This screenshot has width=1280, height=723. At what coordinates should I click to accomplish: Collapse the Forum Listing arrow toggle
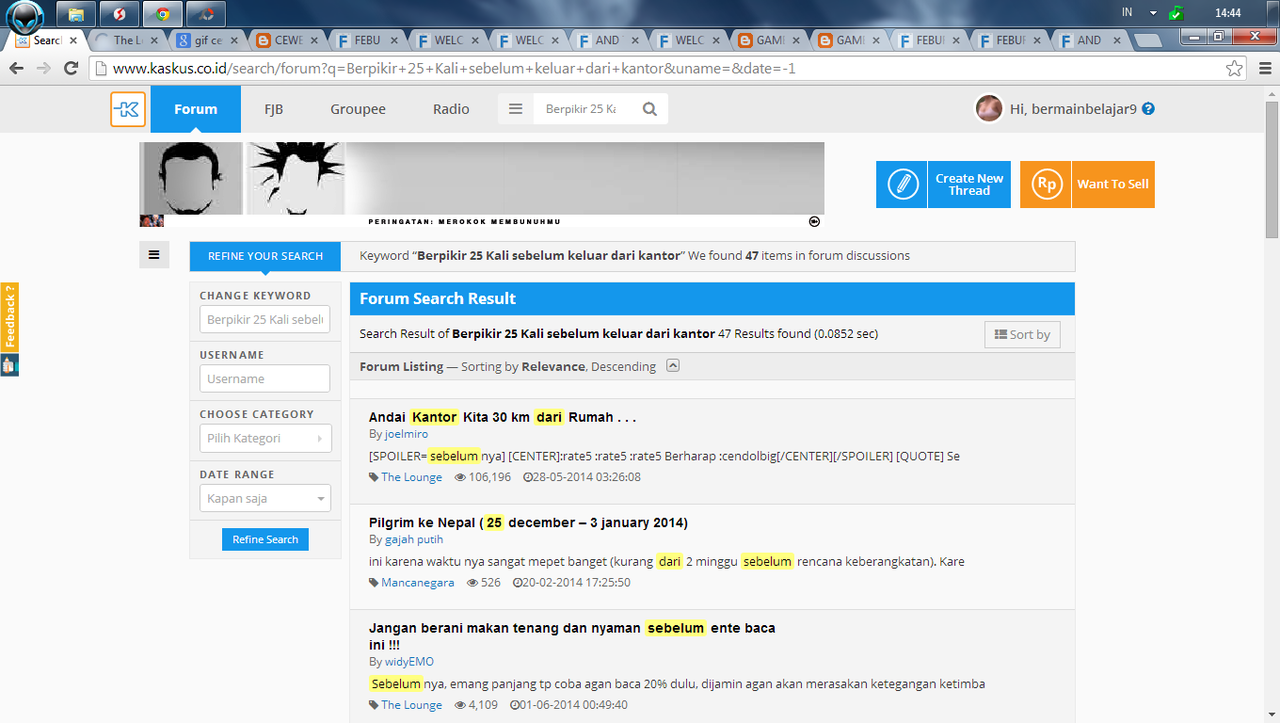(x=673, y=365)
